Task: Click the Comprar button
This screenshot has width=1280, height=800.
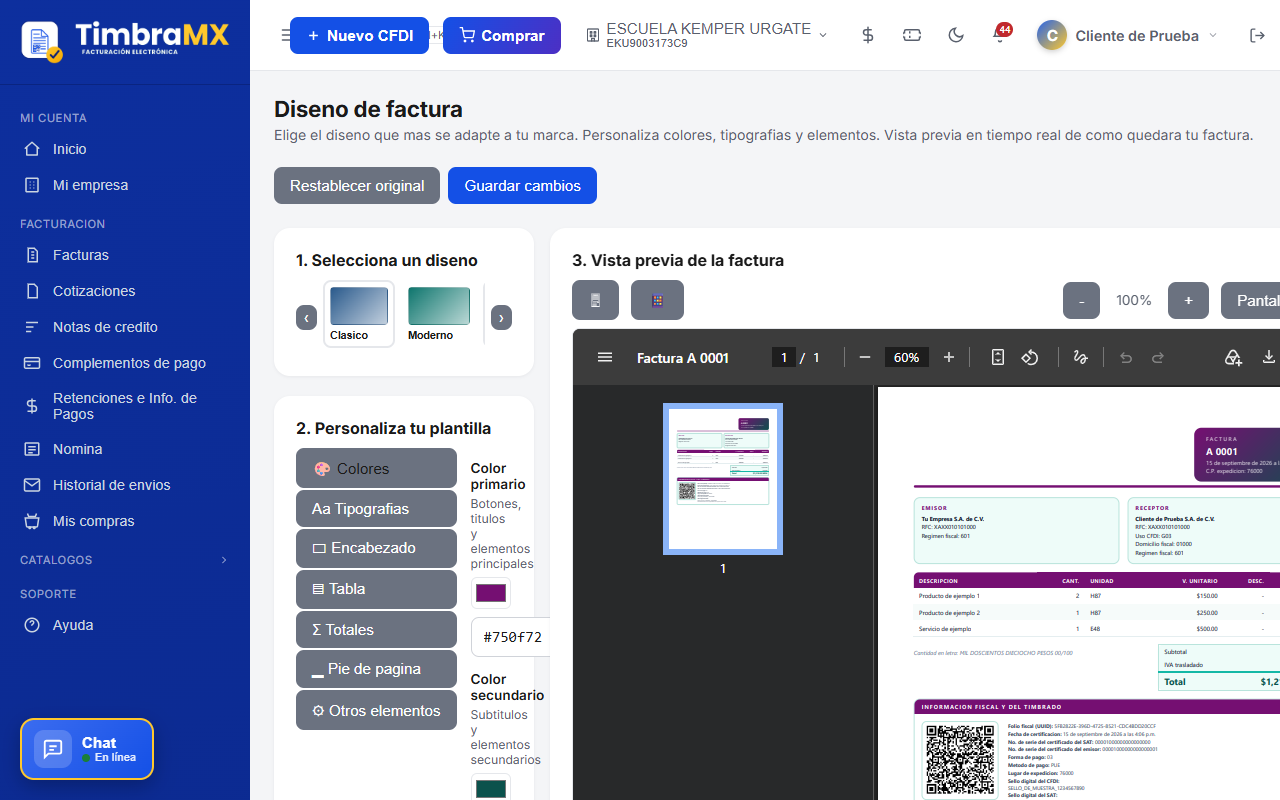Action: click(x=502, y=35)
